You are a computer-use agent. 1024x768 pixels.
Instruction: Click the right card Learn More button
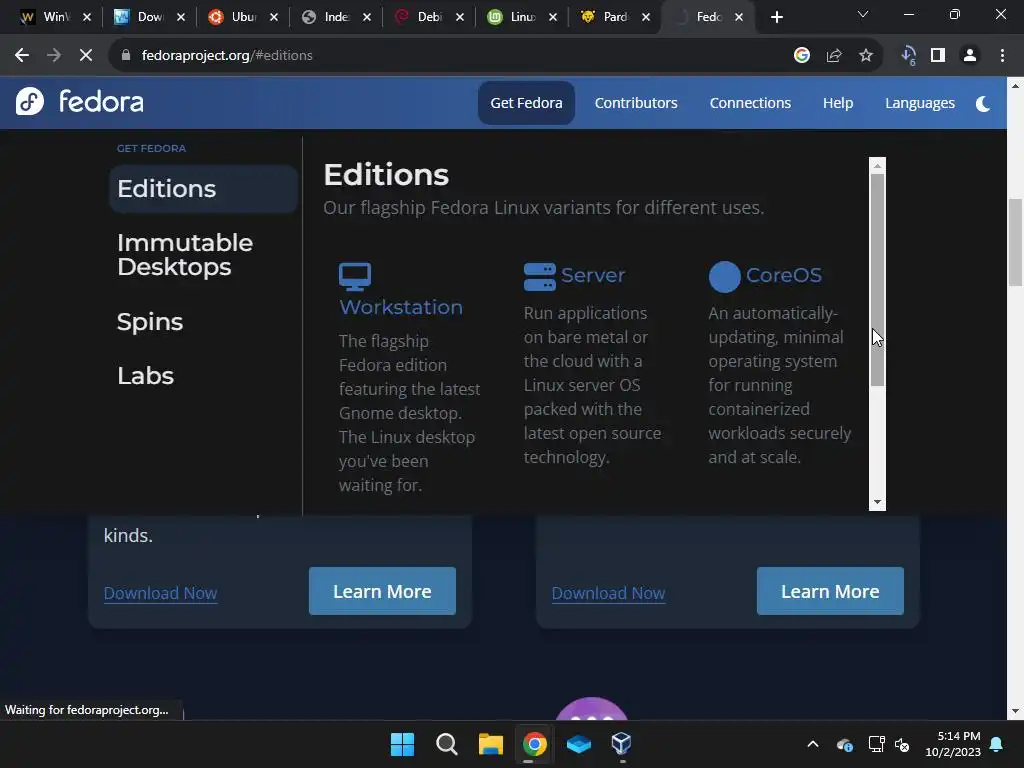(x=830, y=591)
